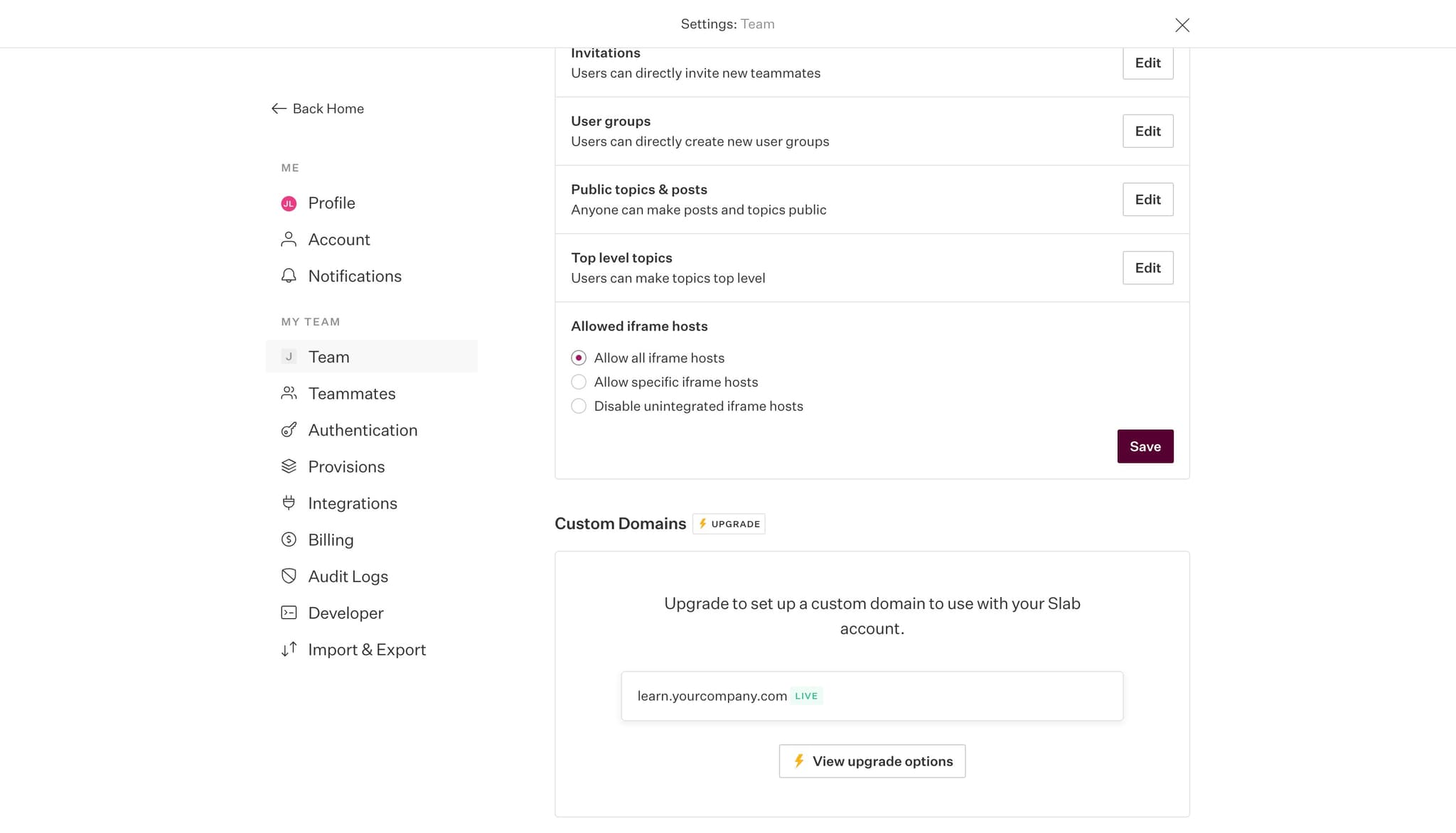Screen dimensions: 1456x833
Task: Click the Import & Export arrows icon
Action: pyautogui.click(x=289, y=649)
